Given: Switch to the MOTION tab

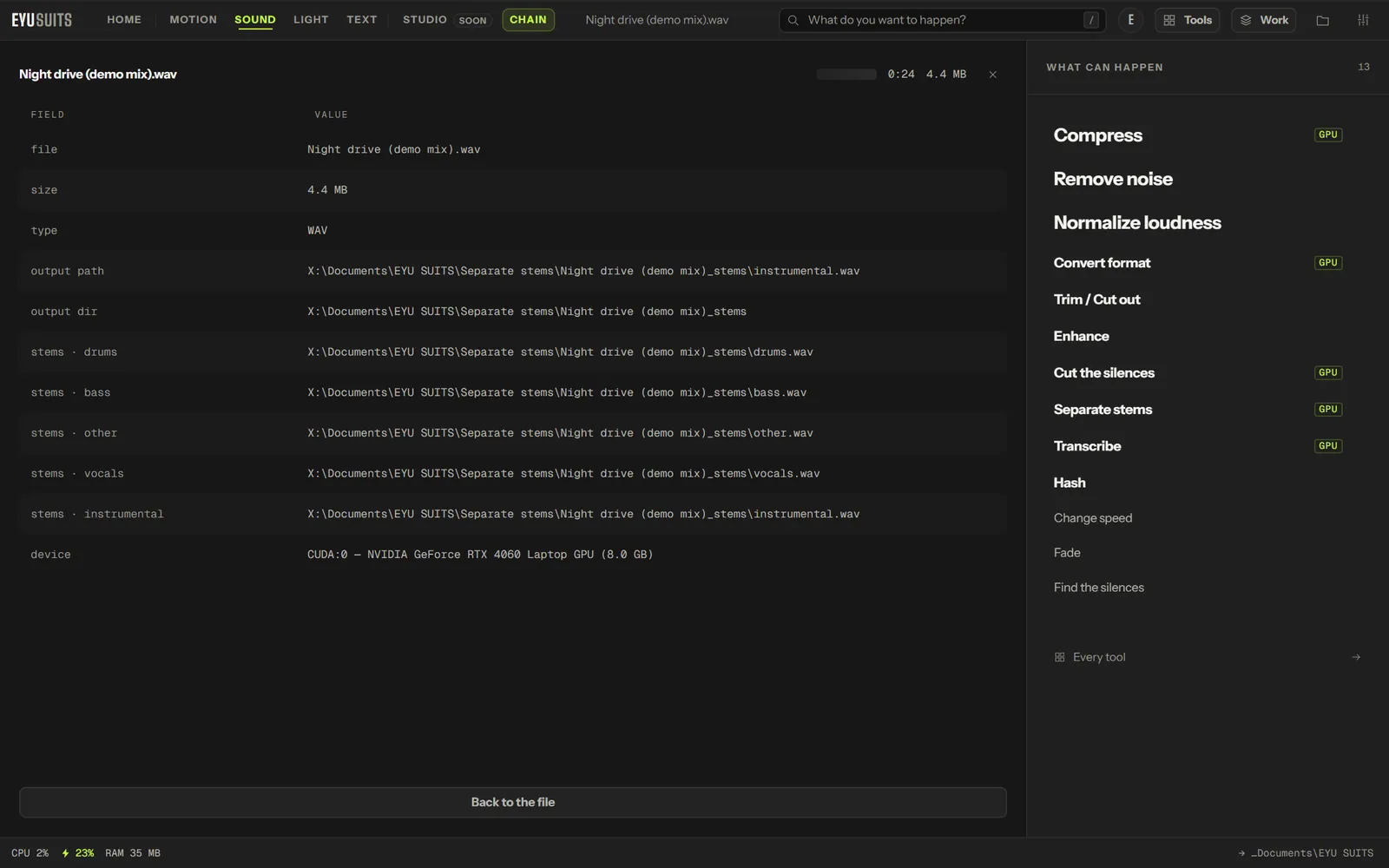Looking at the screenshot, I should pos(193,19).
